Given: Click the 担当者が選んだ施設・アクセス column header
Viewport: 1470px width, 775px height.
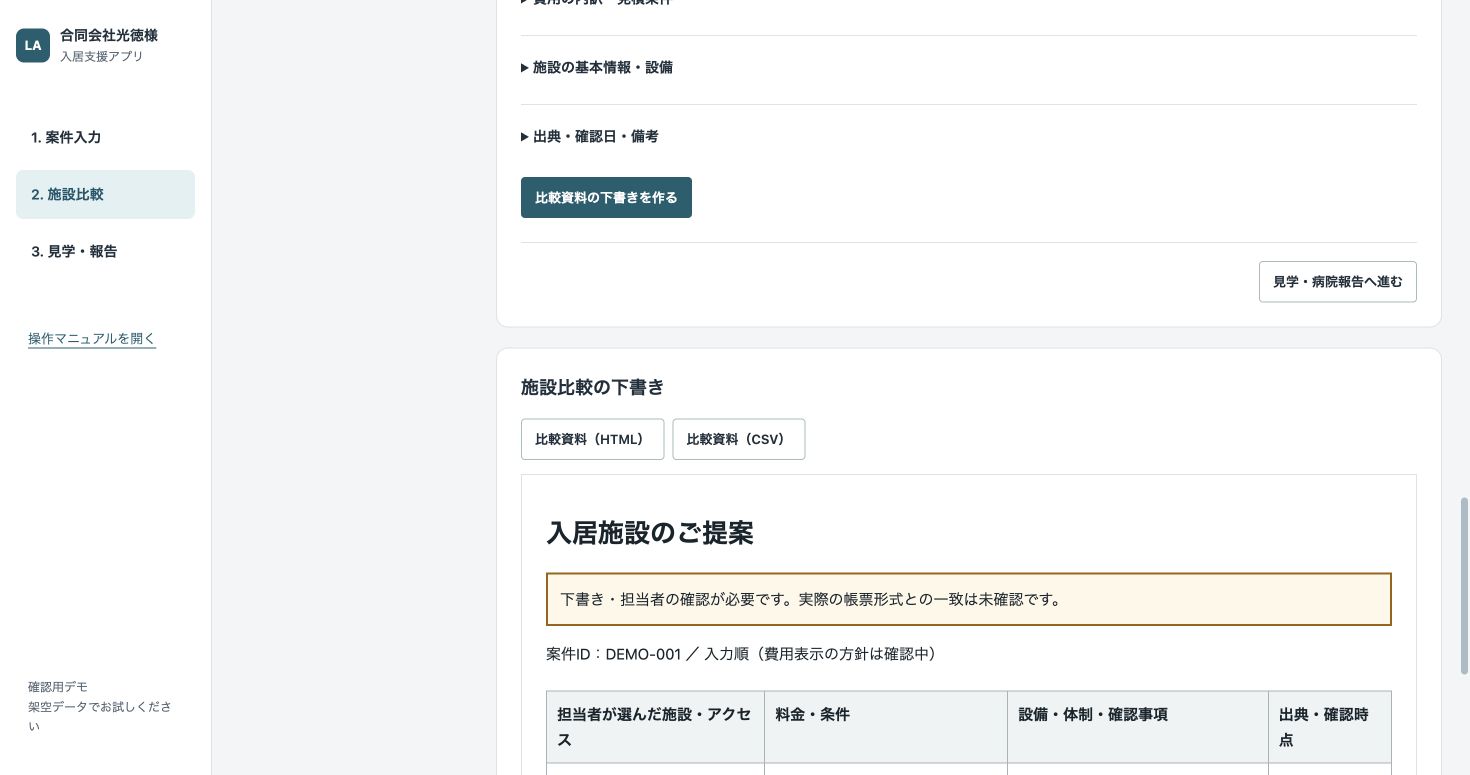Looking at the screenshot, I should pyautogui.click(x=655, y=727).
